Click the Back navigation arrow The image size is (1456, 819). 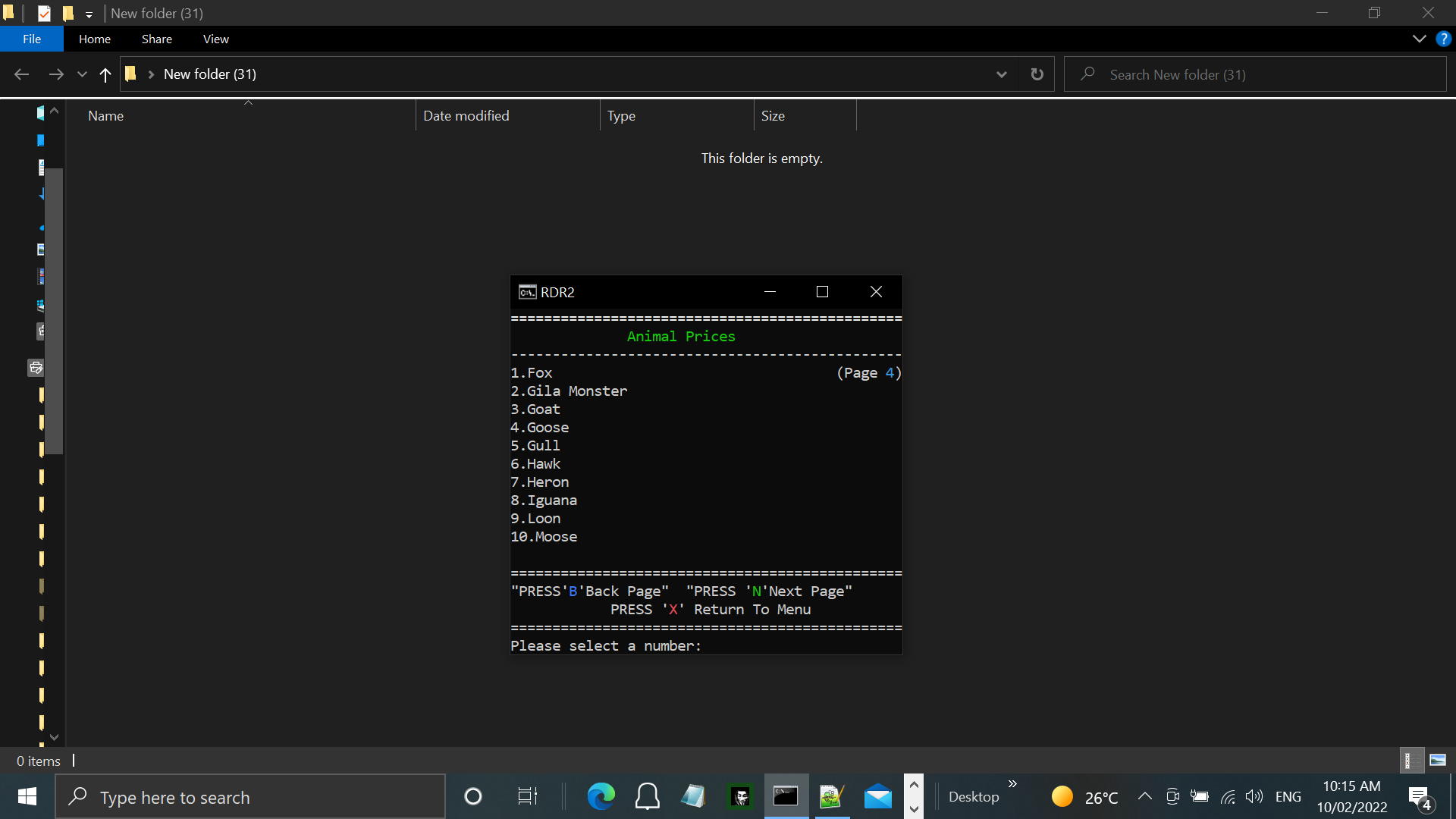click(x=21, y=74)
